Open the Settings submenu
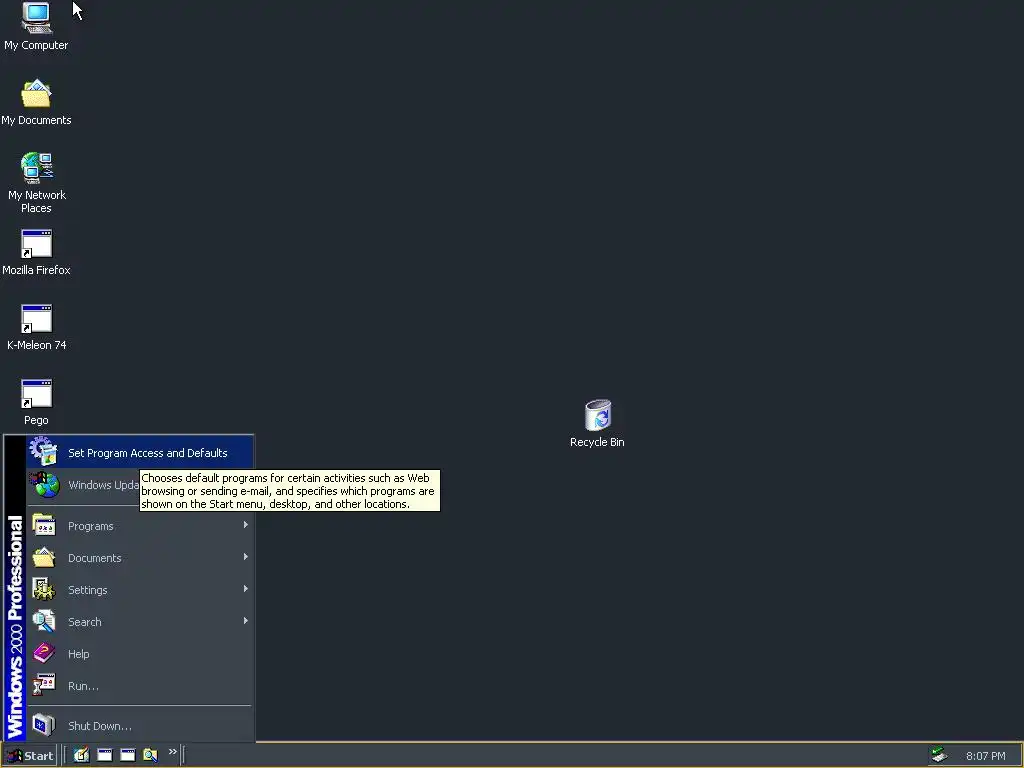Image resolution: width=1024 pixels, height=768 pixels. [140, 590]
